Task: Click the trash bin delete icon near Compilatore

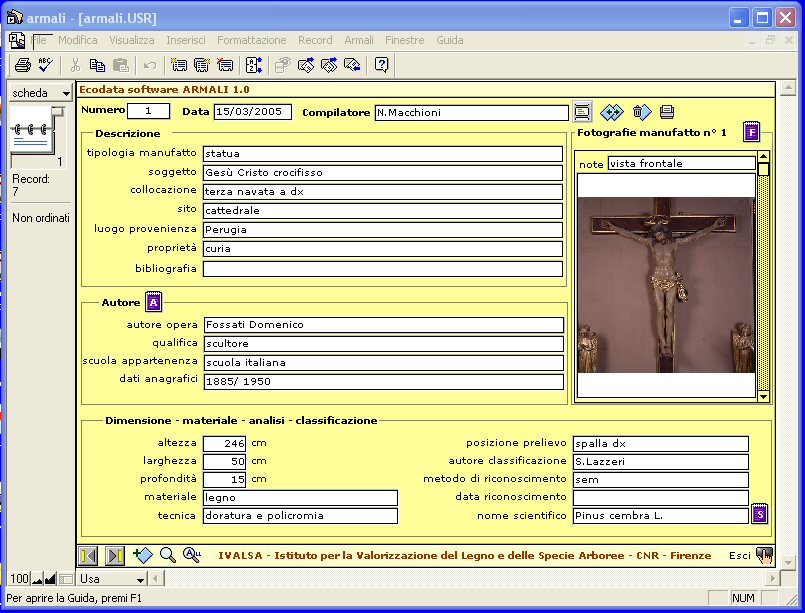Action: coord(641,112)
